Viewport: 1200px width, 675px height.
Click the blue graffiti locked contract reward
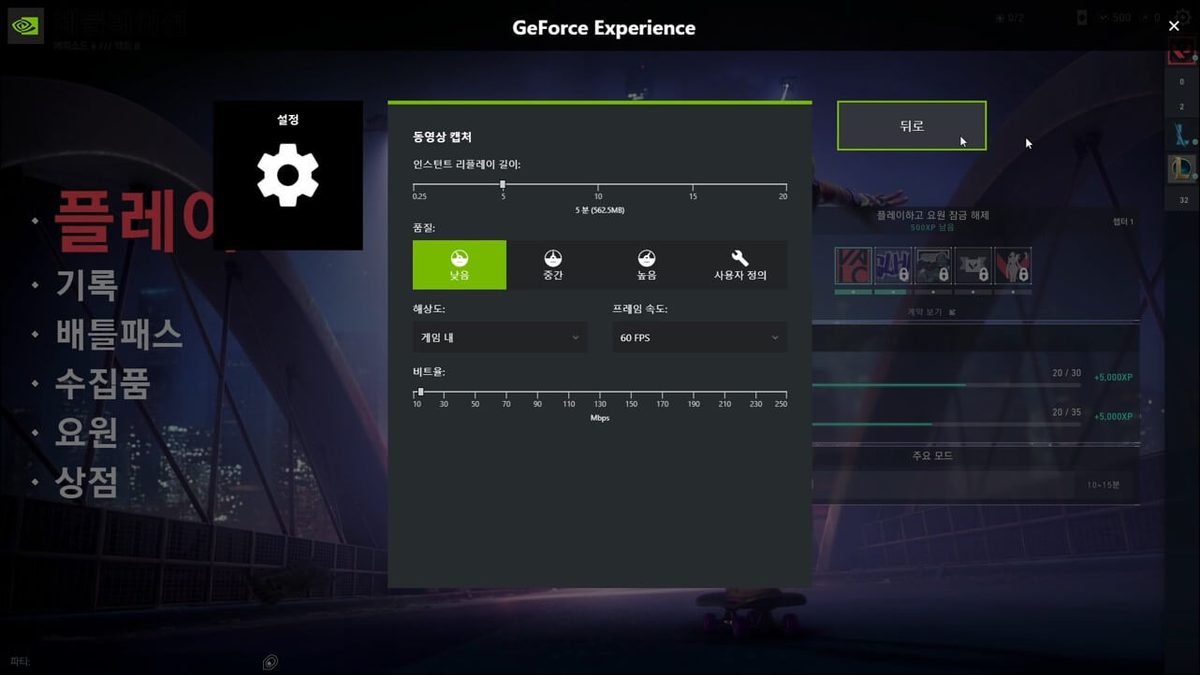point(893,266)
